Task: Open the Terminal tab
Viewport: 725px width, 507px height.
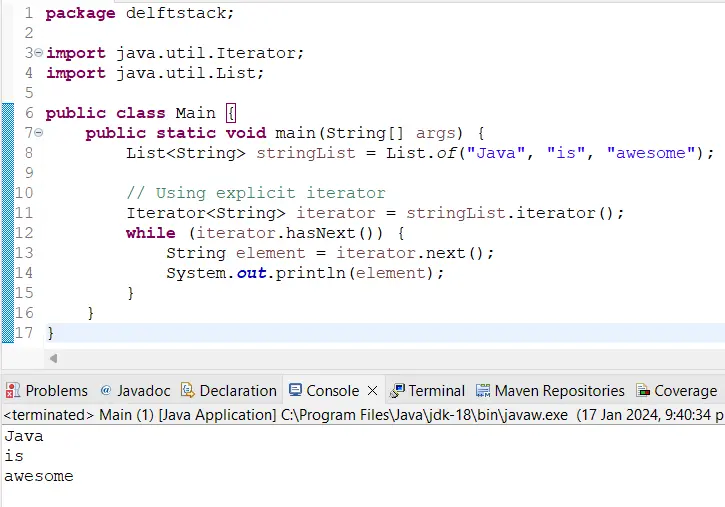Action: (x=437, y=391)
